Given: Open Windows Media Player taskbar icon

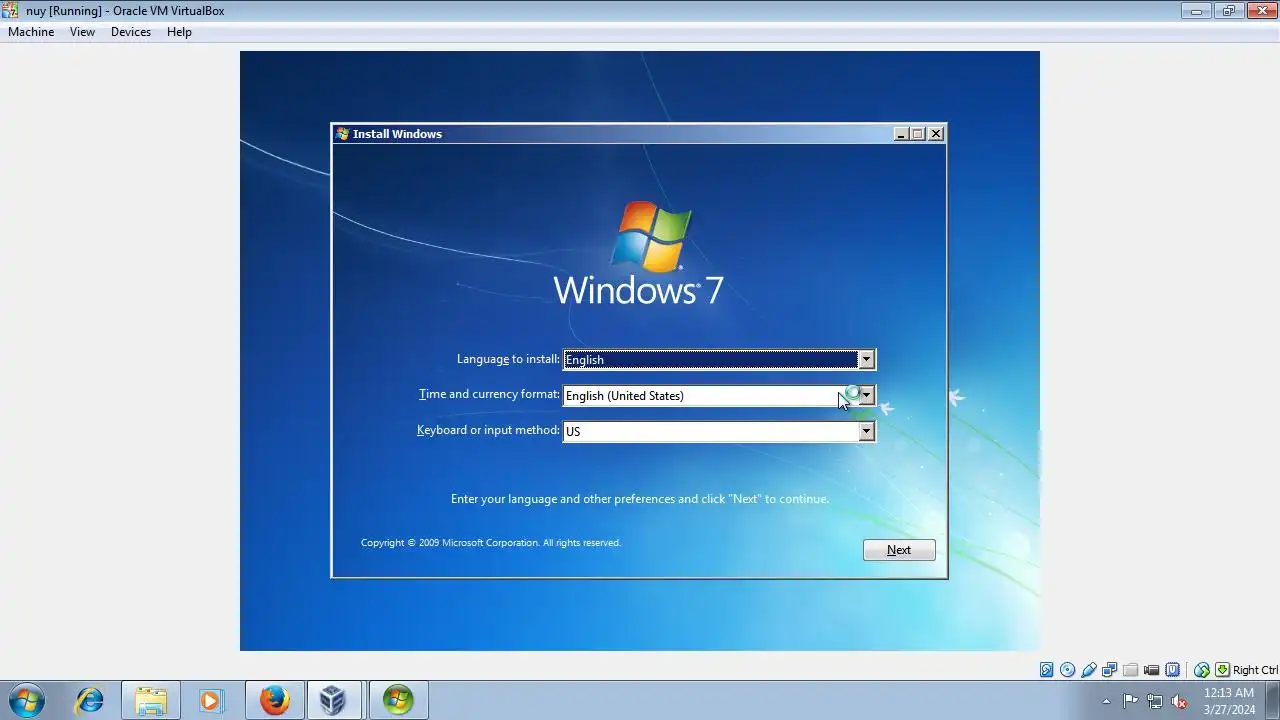Looking at the screenshot, I should (210, 700).
